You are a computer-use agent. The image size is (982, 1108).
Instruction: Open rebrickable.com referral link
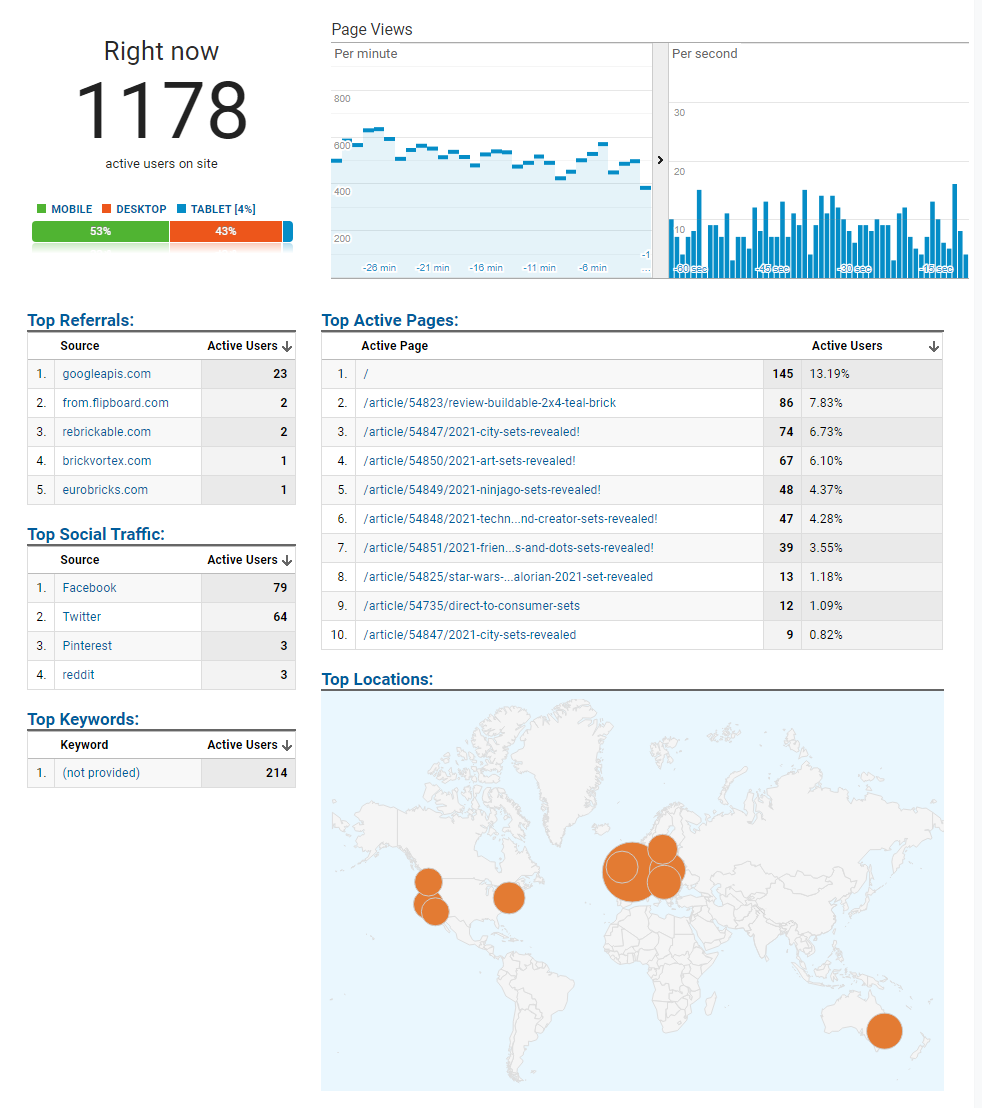click(106, 432)
